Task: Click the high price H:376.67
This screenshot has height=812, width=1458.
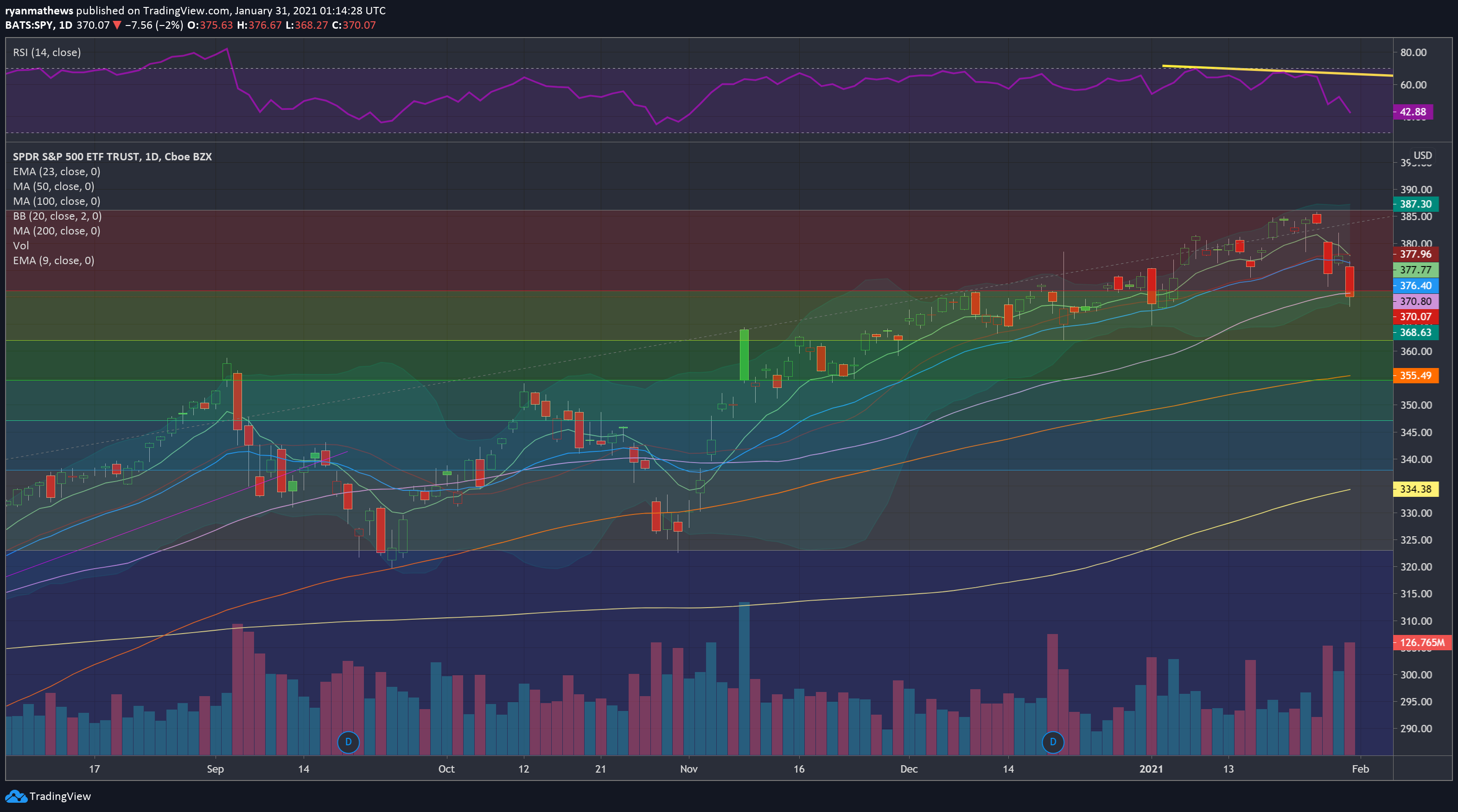Action: point(259,25)
